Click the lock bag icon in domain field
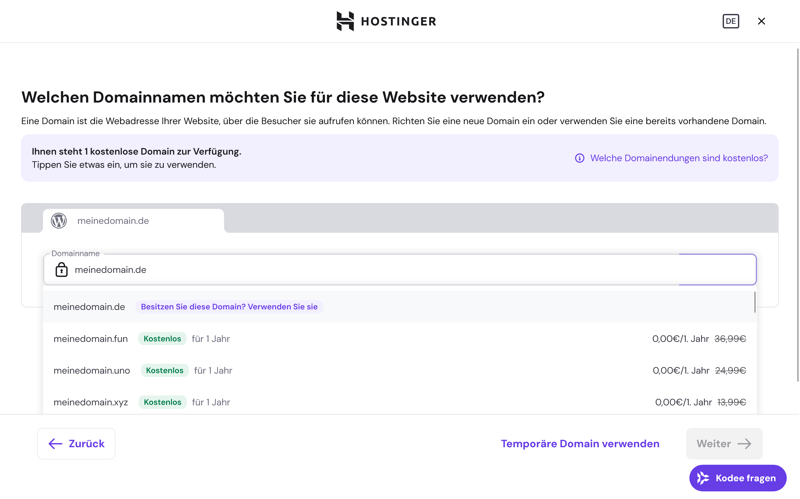Viewport: 800px width, 499px height. click(61, 270)
